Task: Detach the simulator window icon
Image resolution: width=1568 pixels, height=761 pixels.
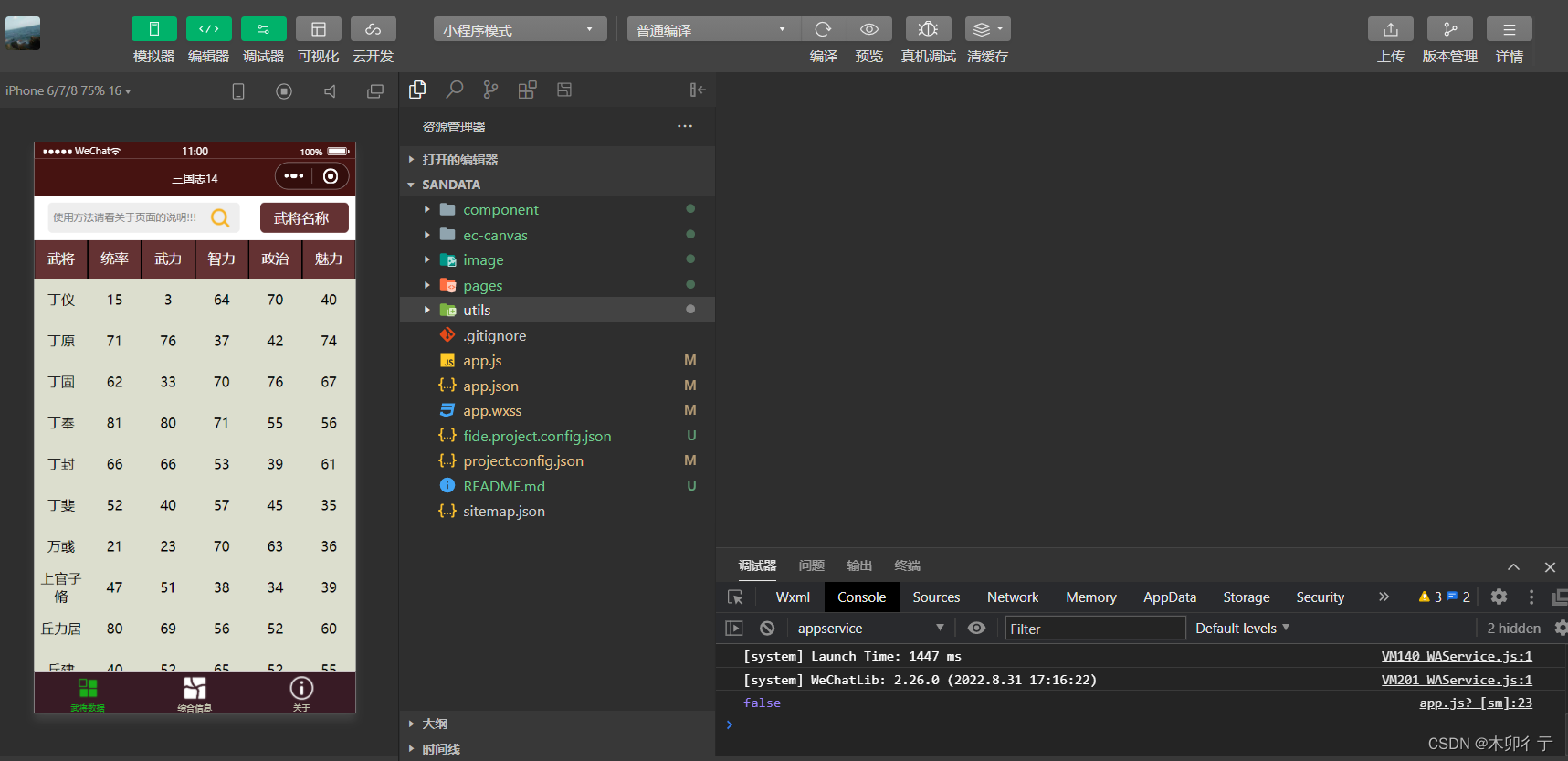Action: click(375, 91)
